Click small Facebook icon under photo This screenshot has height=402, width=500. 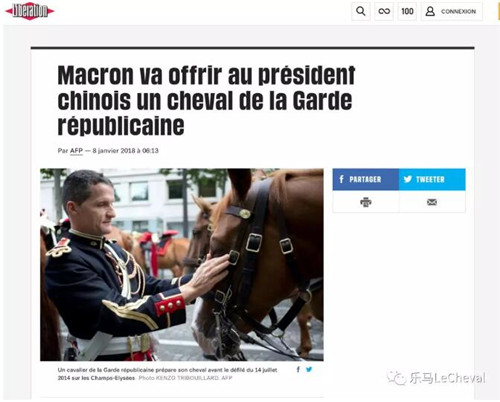pyautogui.click(x=298, y=369)
